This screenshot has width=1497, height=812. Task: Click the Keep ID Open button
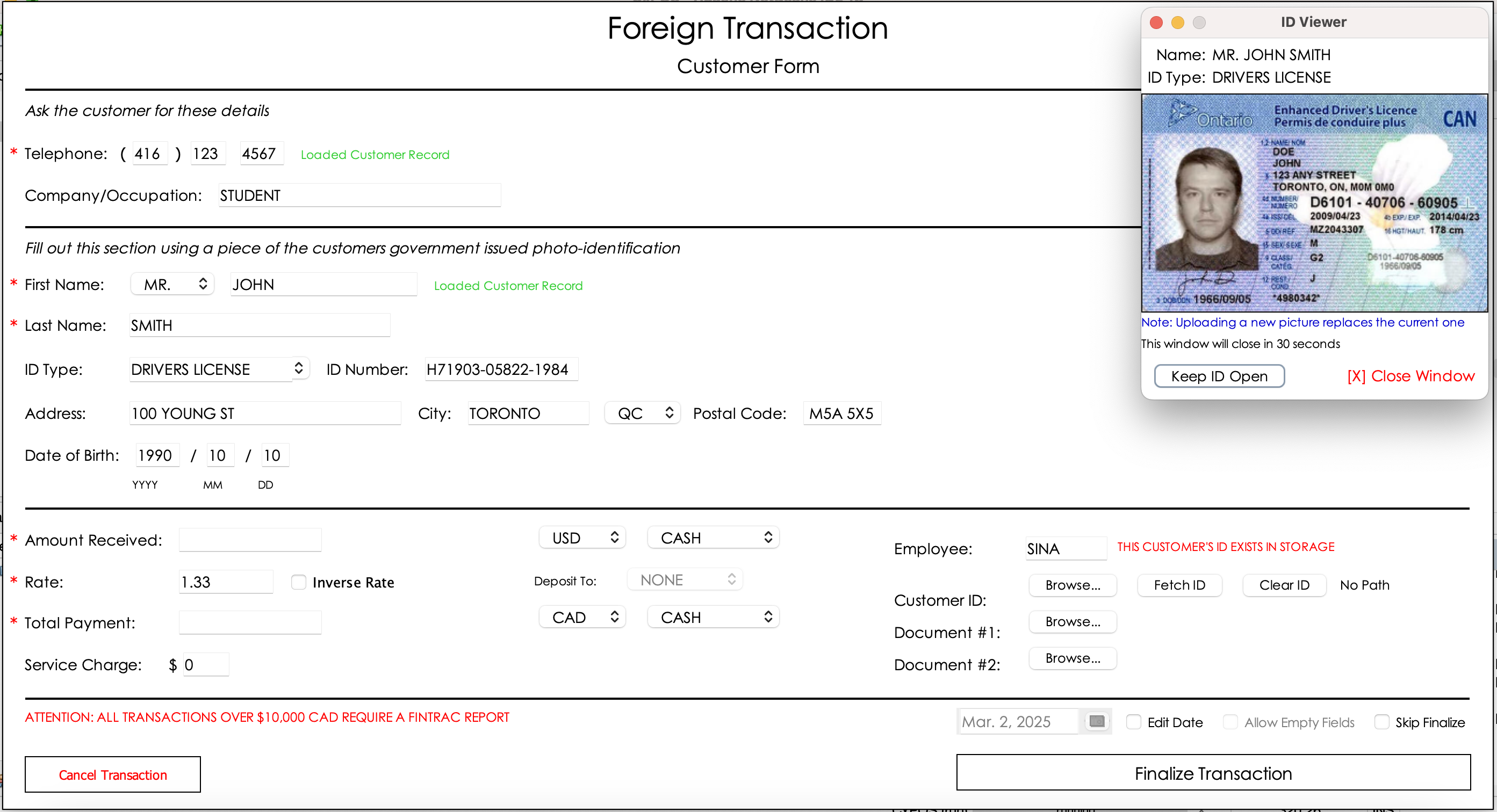point(1219,376)
